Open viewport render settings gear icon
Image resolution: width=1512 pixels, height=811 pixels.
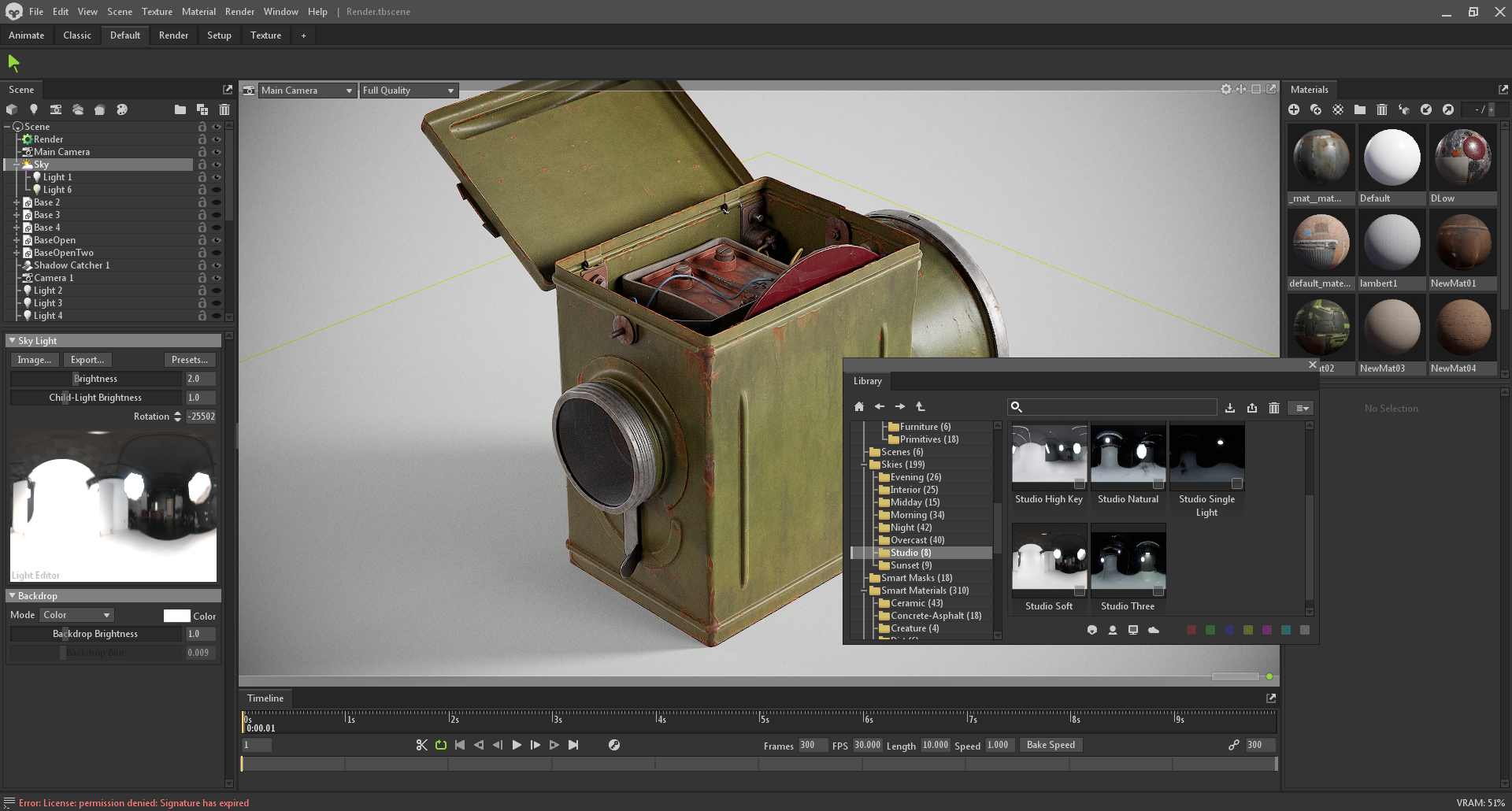tap(1225, 89)
